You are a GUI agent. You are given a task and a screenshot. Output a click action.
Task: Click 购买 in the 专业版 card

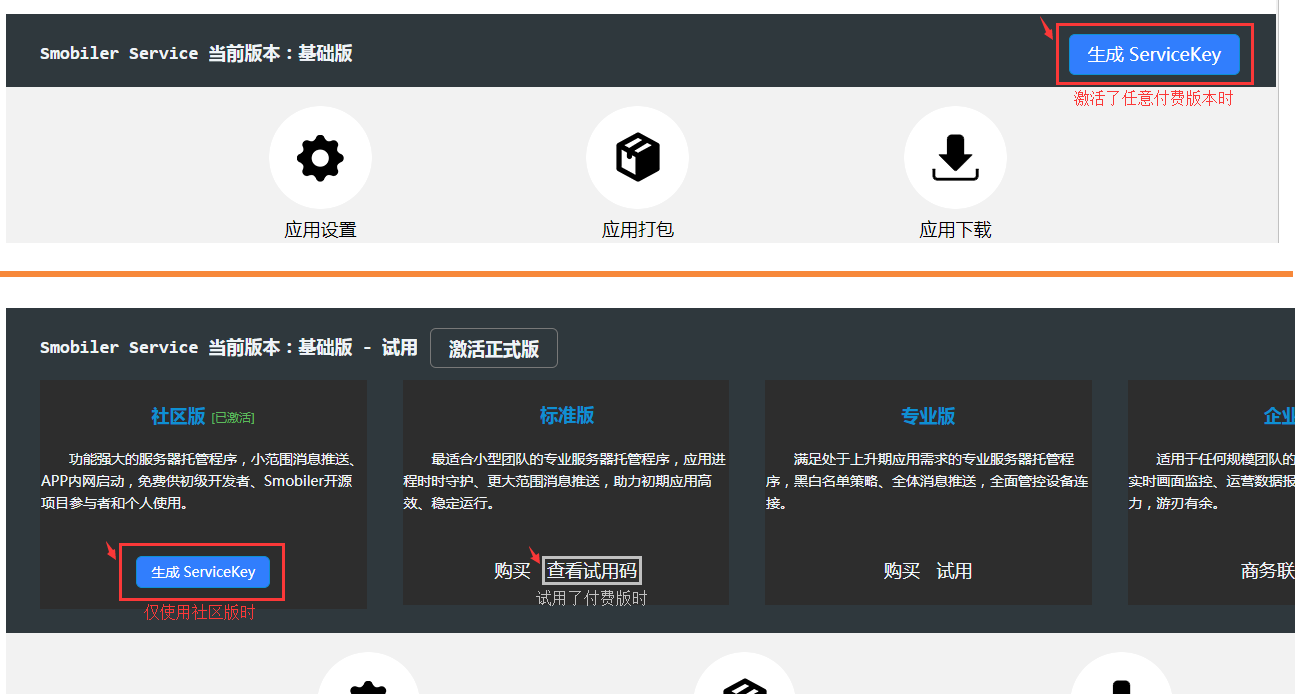902,571
